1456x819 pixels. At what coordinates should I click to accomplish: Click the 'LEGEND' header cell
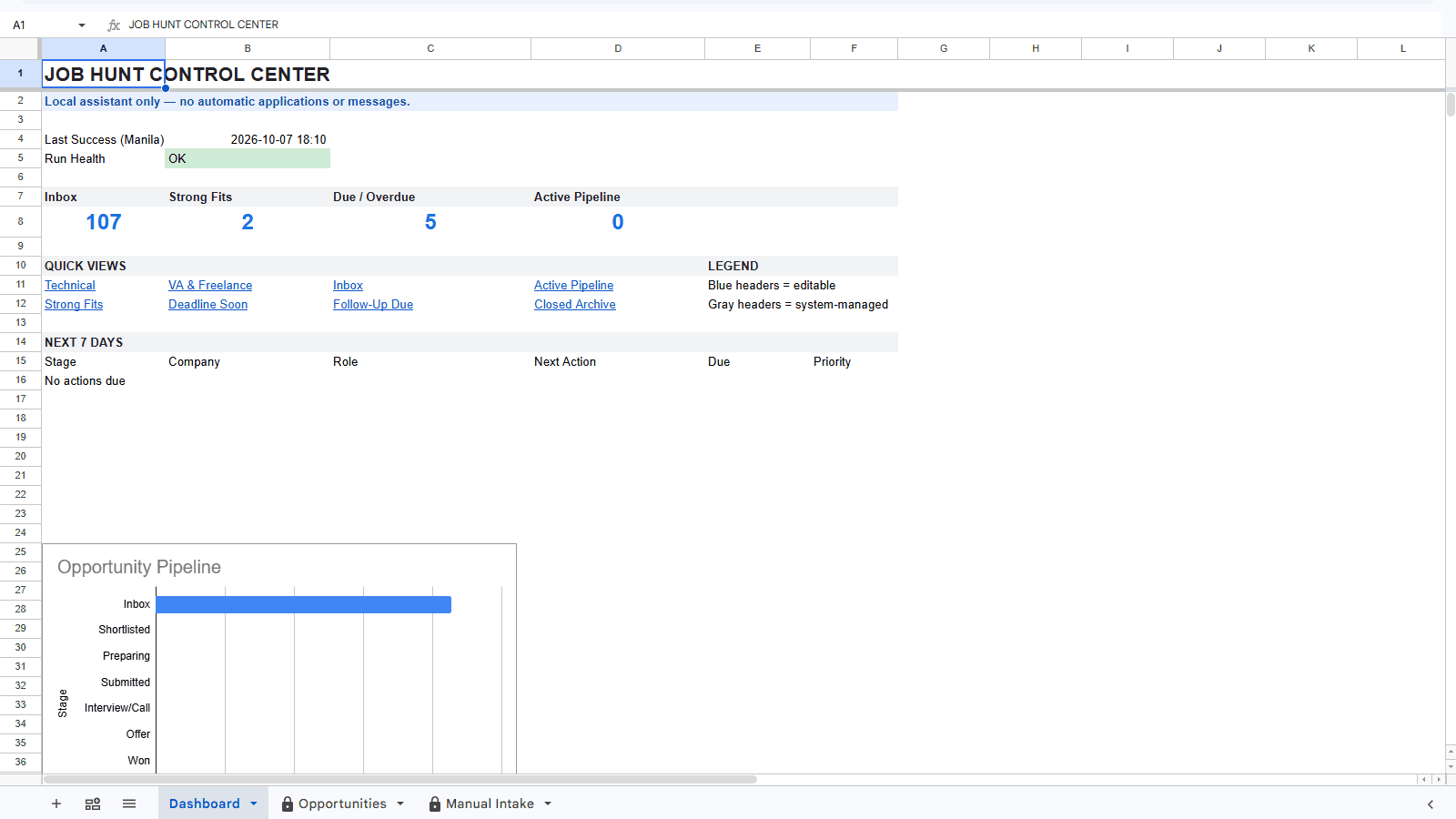pos(757,266)
